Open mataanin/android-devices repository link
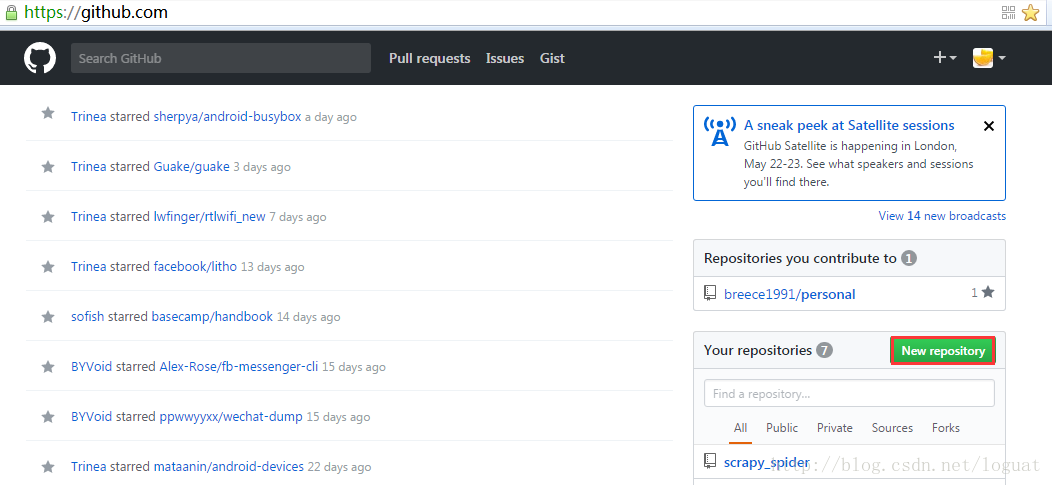Screen dimensions: 1052x485 coord(229,466)
